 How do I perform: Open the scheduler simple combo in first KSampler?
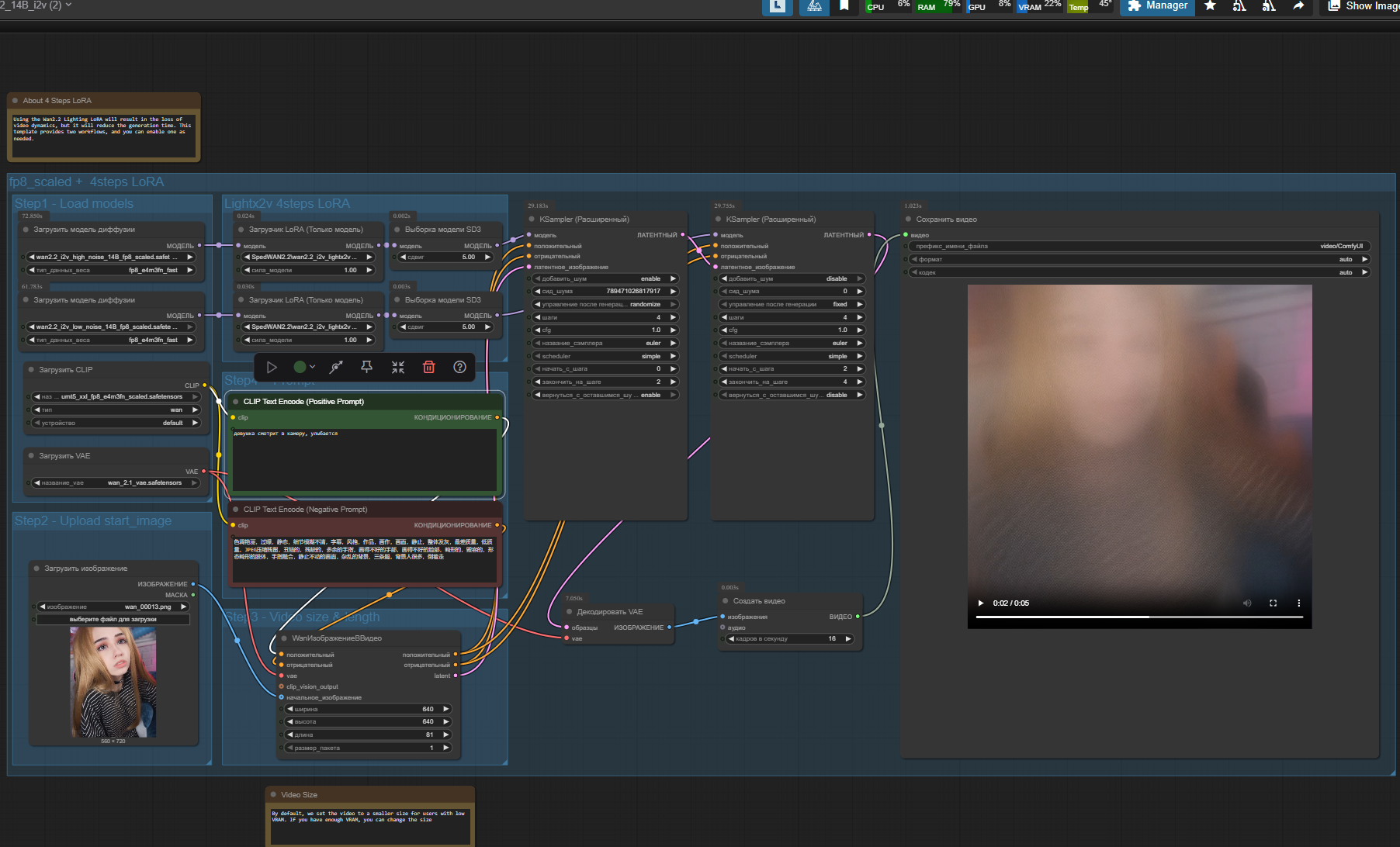coord(605,356)
